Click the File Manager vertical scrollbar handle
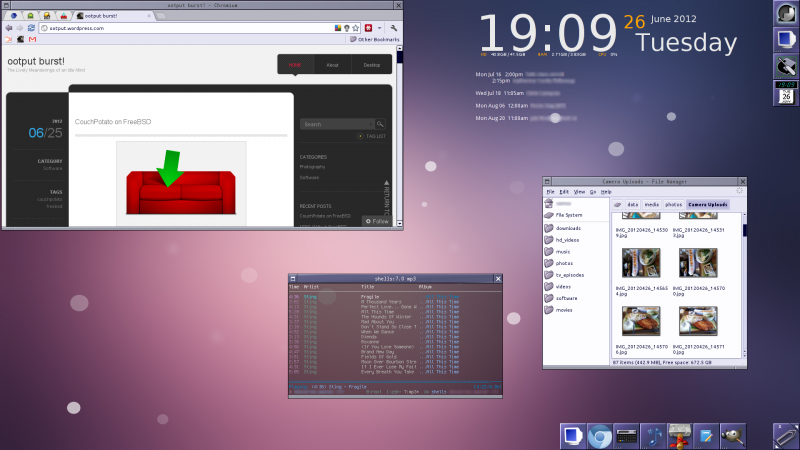800x450 pixels. (744, 230)
